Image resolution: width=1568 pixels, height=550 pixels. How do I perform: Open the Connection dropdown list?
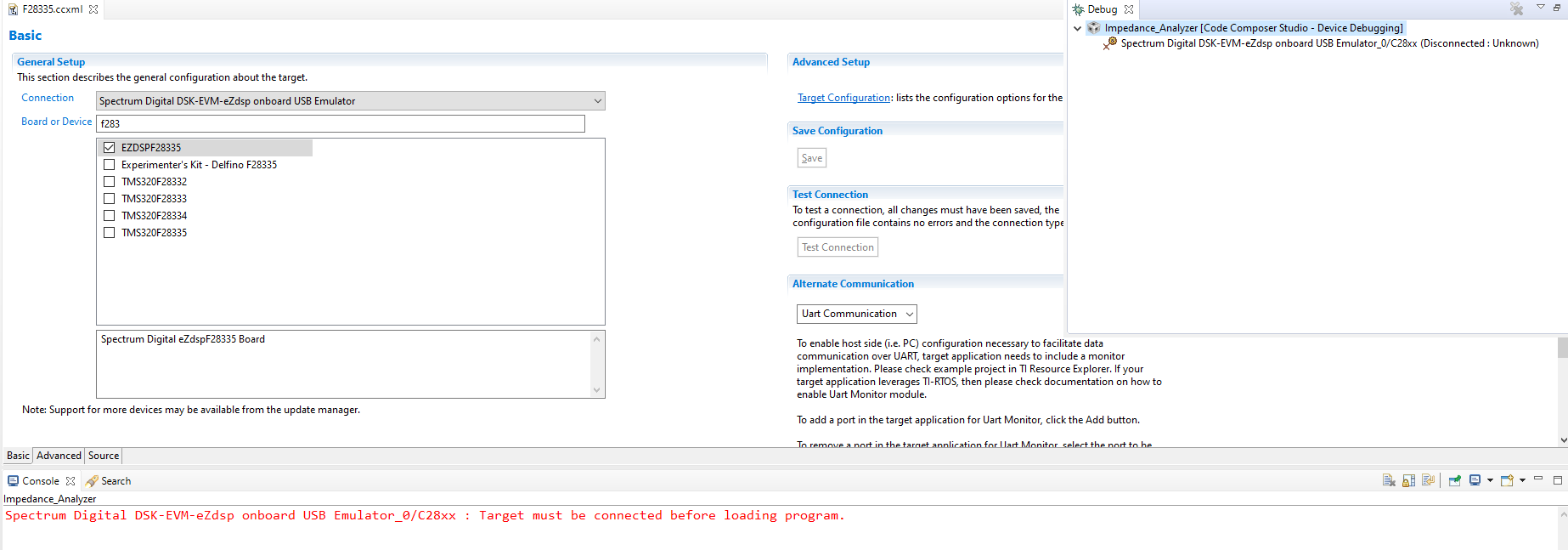(x=597, y=101)
